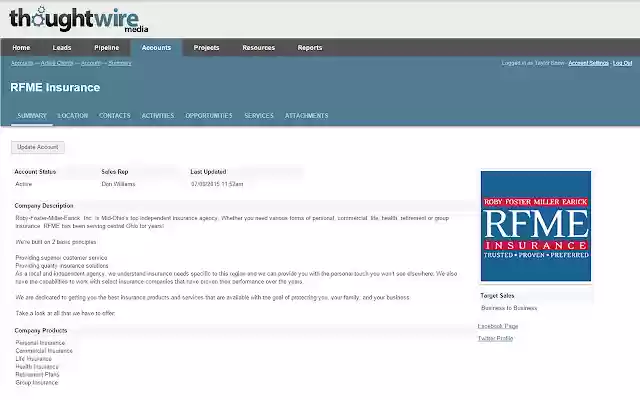Image resolution: width=640 pixels, height=400 pixels.
Task: Click the 'Group Insurance' product entry
Action: [x=37, y=382]
